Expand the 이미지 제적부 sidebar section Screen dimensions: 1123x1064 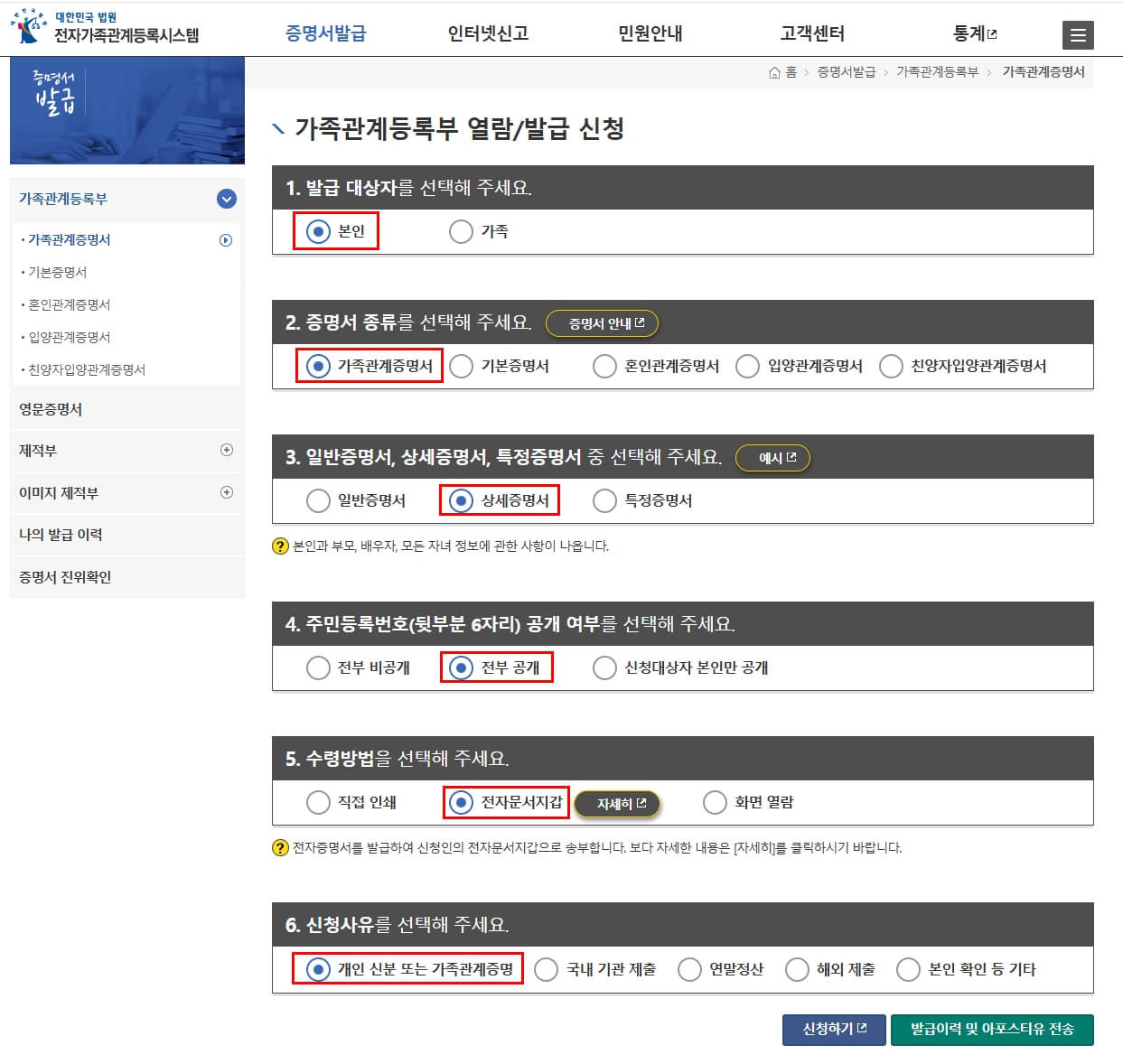click(228, 492)
